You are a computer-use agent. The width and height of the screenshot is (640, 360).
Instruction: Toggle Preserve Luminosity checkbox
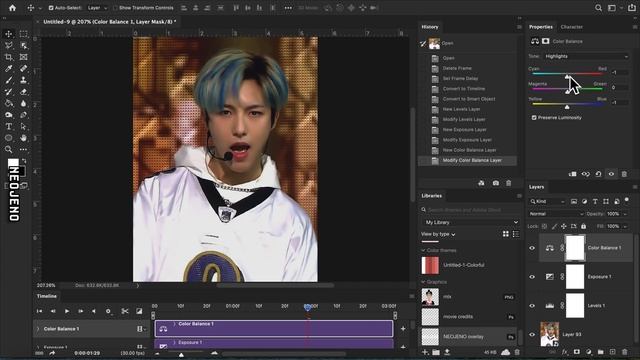tap(534, 118)
